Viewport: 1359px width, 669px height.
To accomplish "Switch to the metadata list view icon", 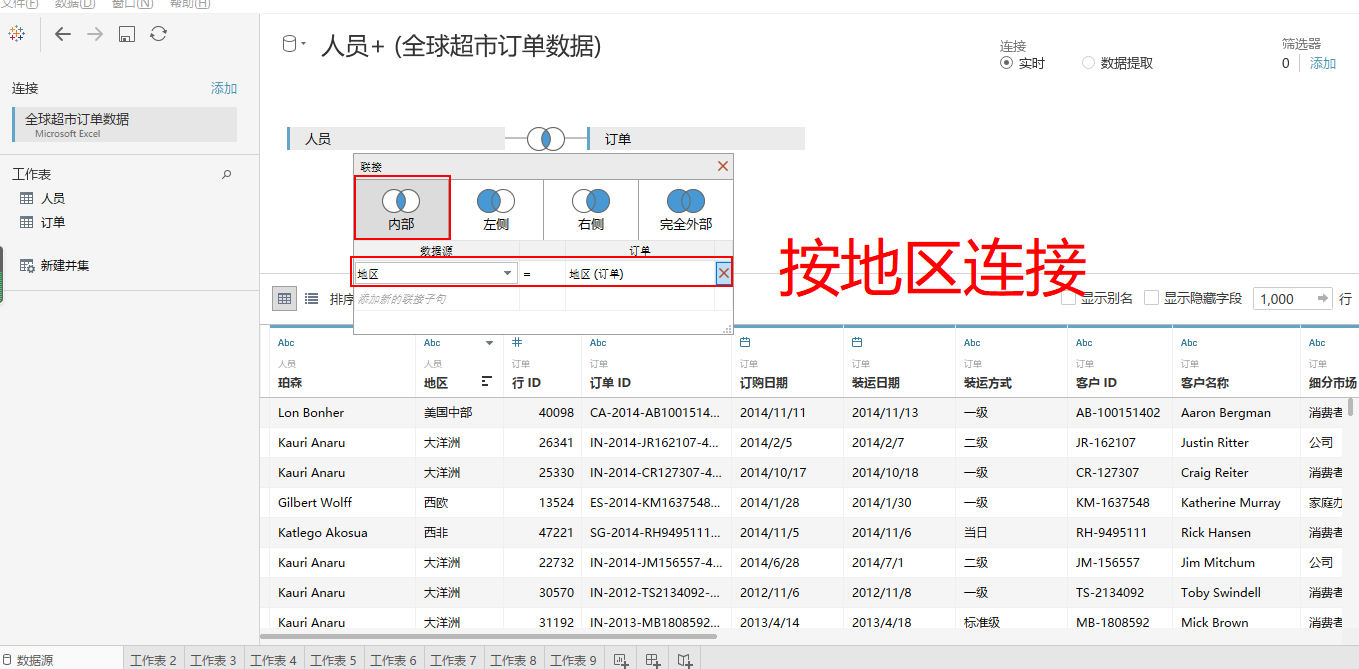I will tap(311, 298).
